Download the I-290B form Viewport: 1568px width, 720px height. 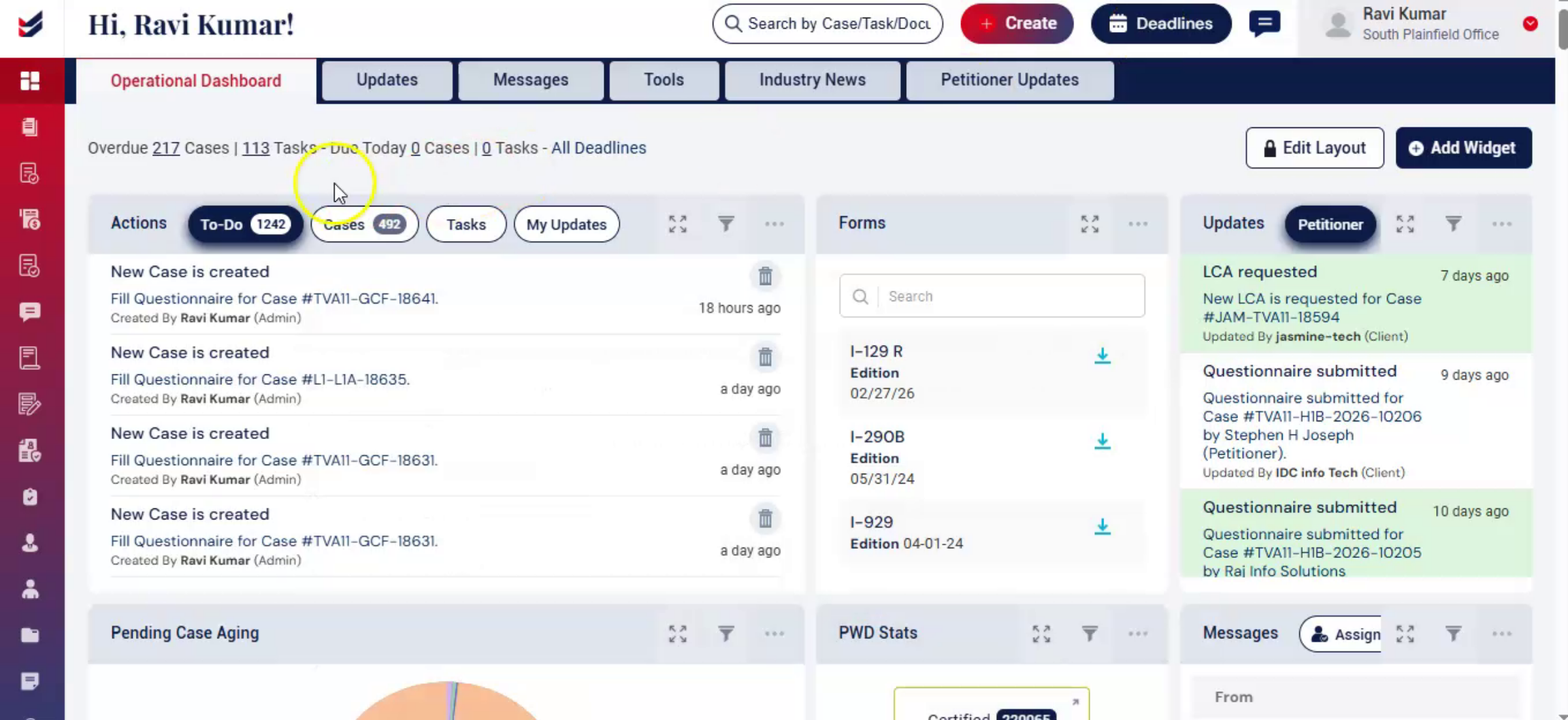(1102, 442)
